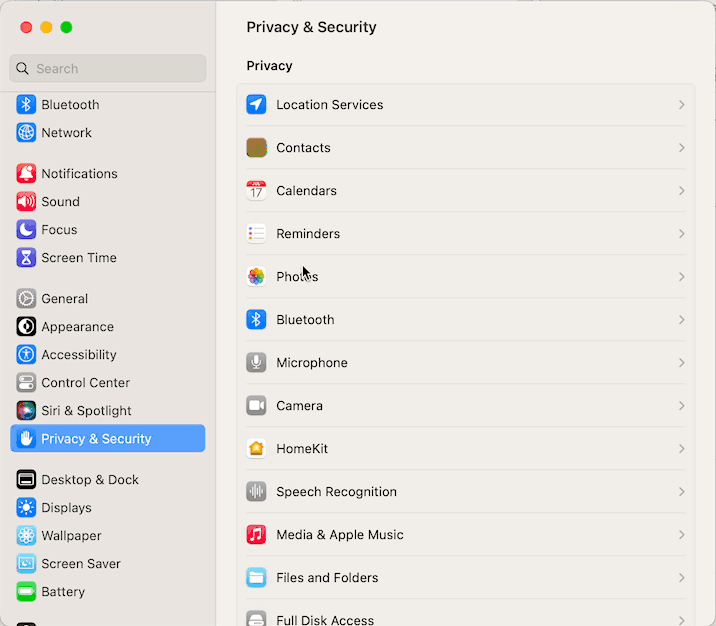Click the Location Services arrow icon
Viewport: 716px width, 626px height.
256,105
